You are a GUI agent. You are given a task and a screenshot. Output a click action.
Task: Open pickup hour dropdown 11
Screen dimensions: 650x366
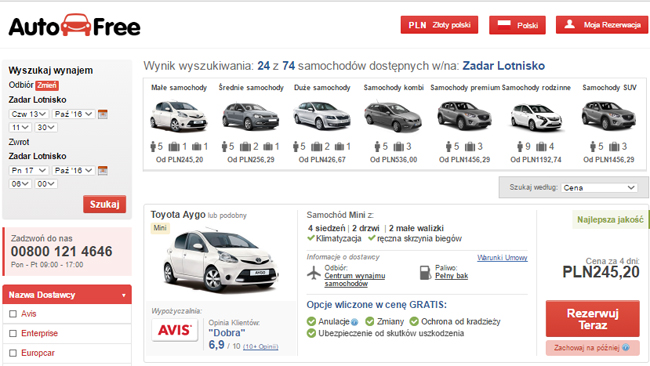(19, 127)
